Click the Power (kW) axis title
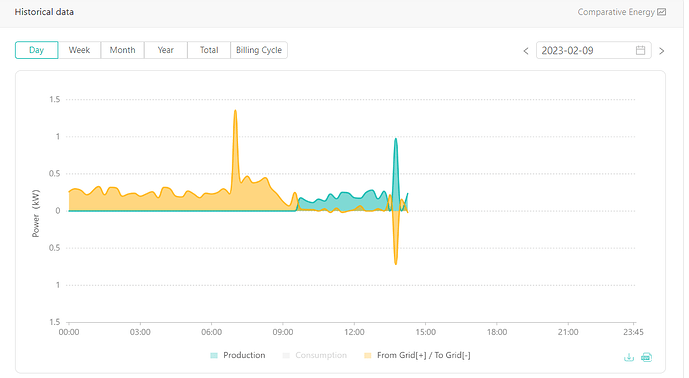This screenshot has width=689, height=378. coord(36,214)
